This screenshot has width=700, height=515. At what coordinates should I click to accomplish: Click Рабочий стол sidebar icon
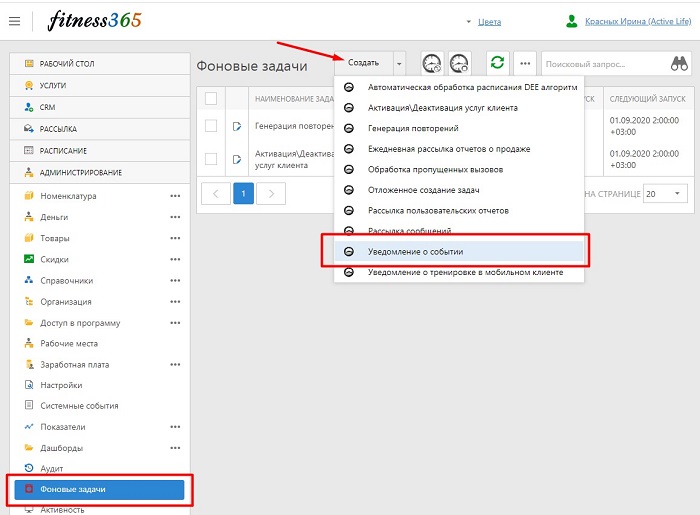tap(29, 63)
